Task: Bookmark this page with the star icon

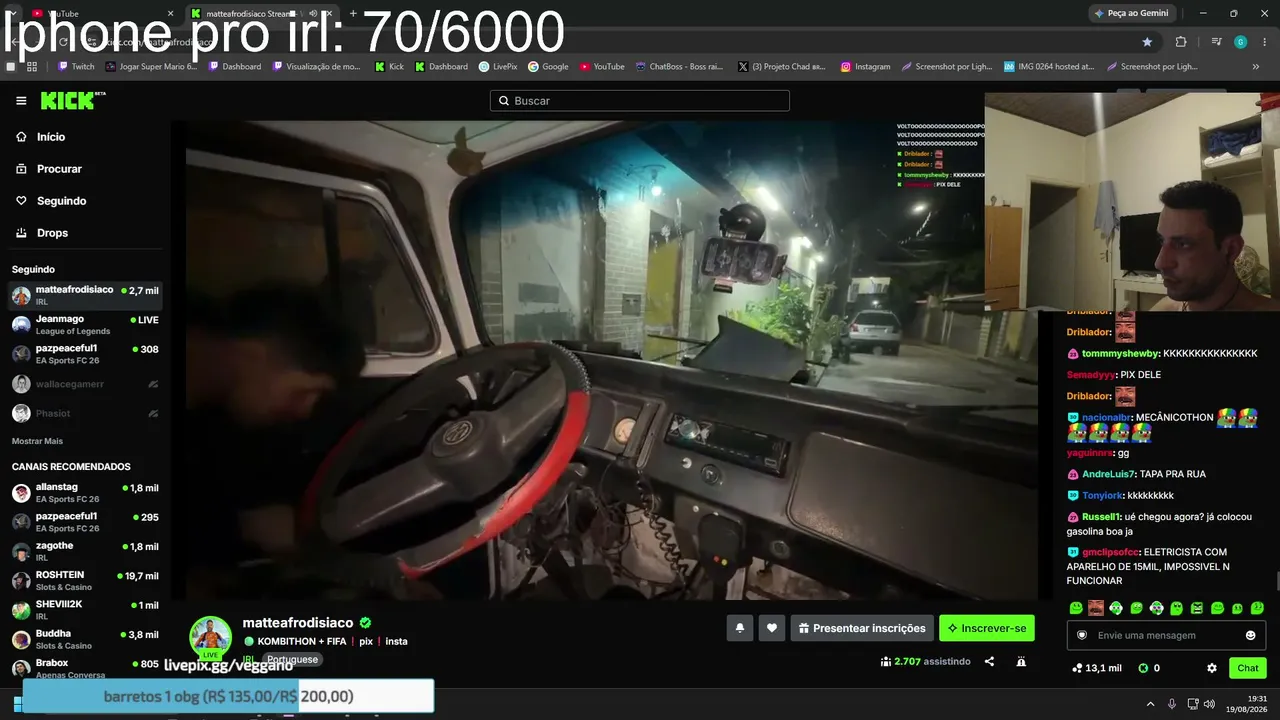Action: [x=1147, y=42]
